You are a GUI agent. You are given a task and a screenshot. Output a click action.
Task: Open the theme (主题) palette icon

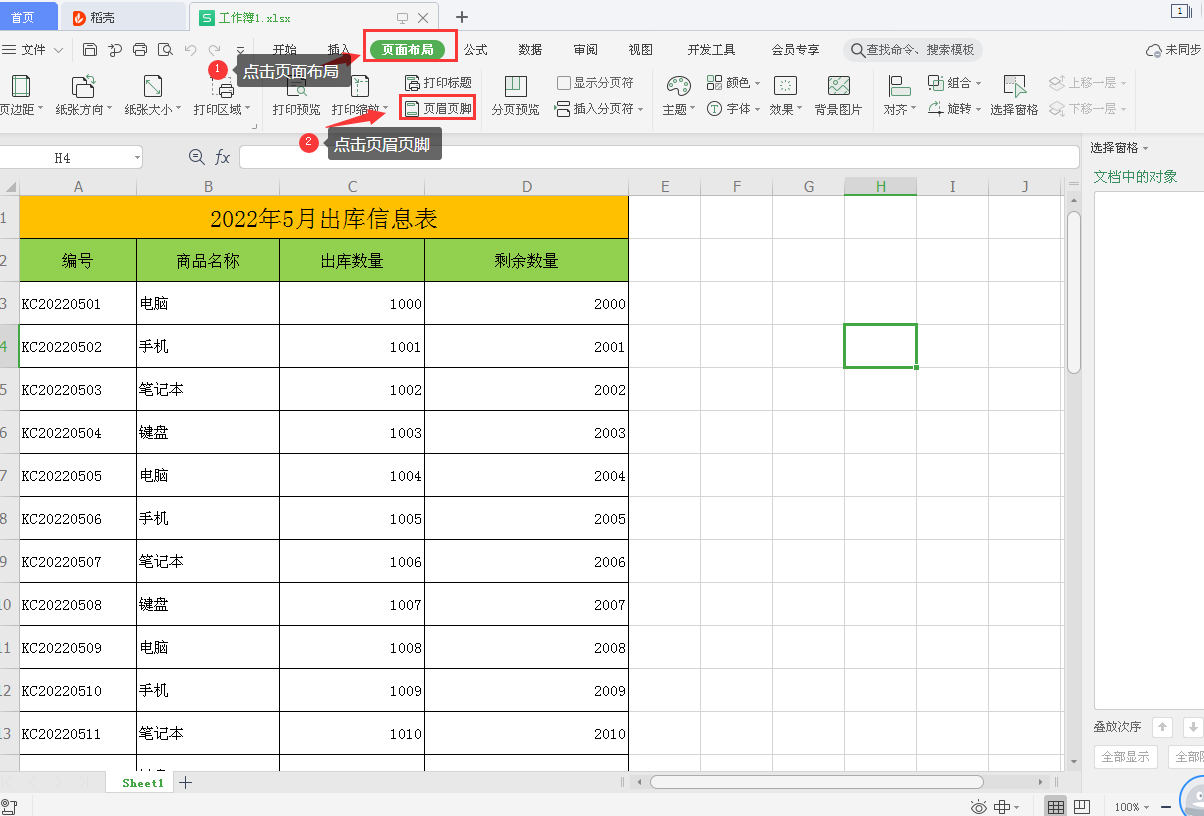pos(678,87)
